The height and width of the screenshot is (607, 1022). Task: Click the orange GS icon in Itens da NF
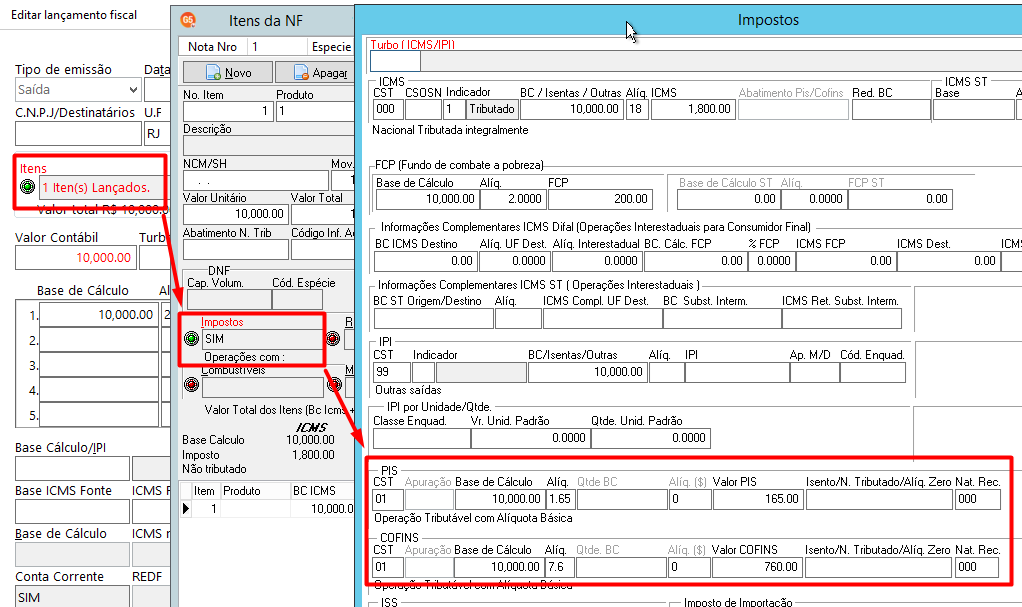point(188,20)
